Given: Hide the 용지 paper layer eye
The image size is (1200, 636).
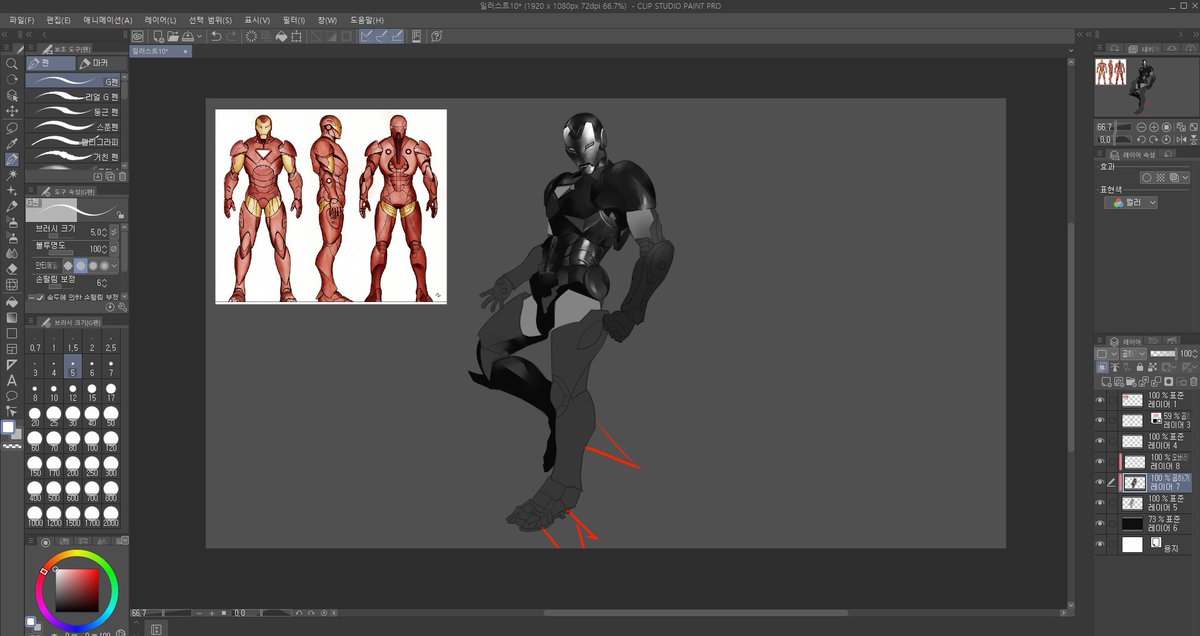Looking at the screenshot, I should point(1100,545).
